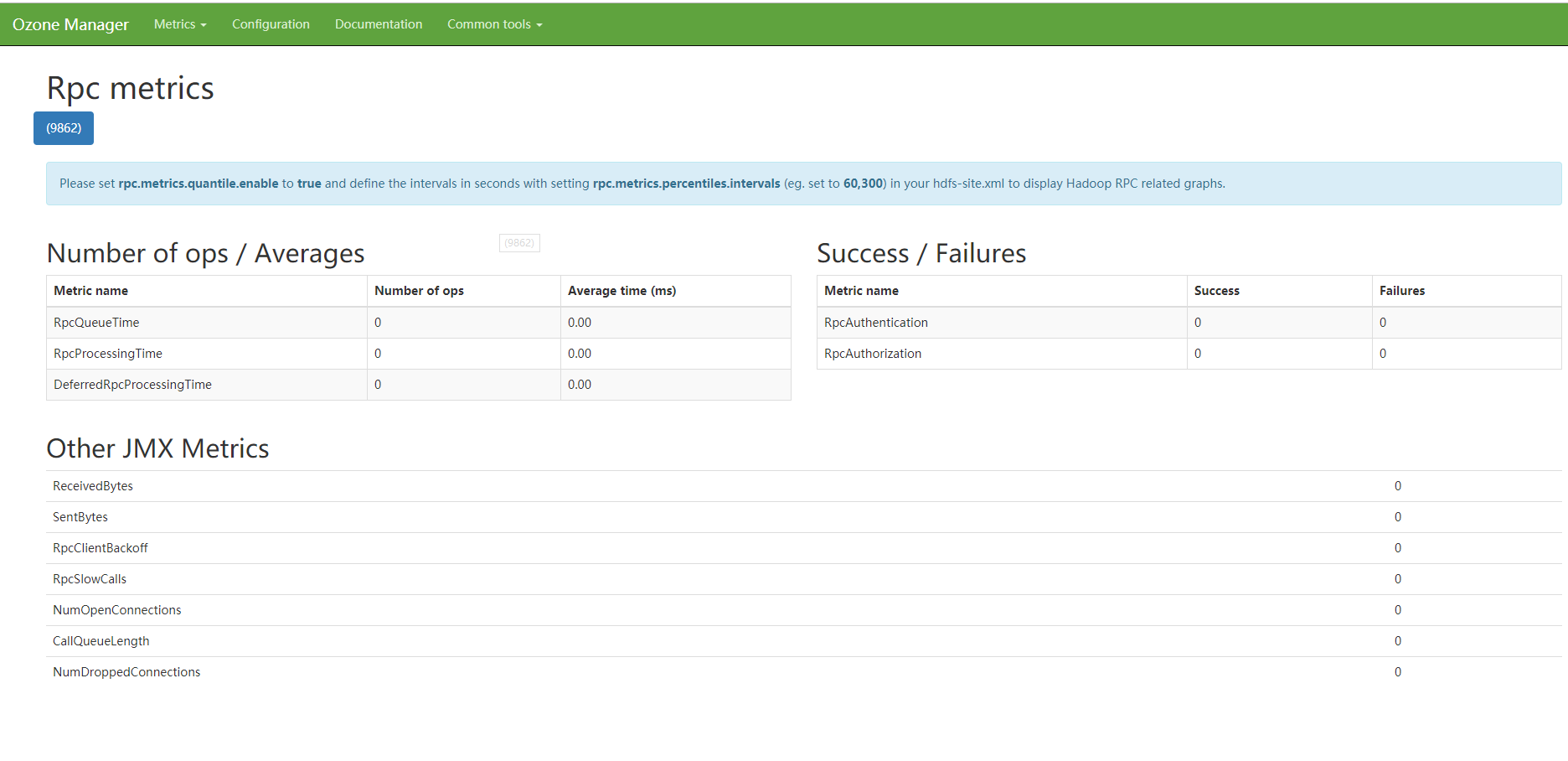This screenshot has width=1568, height=761.
Task: Open the Configuration page
Action: pyautogui.click(x=271, y=24)
